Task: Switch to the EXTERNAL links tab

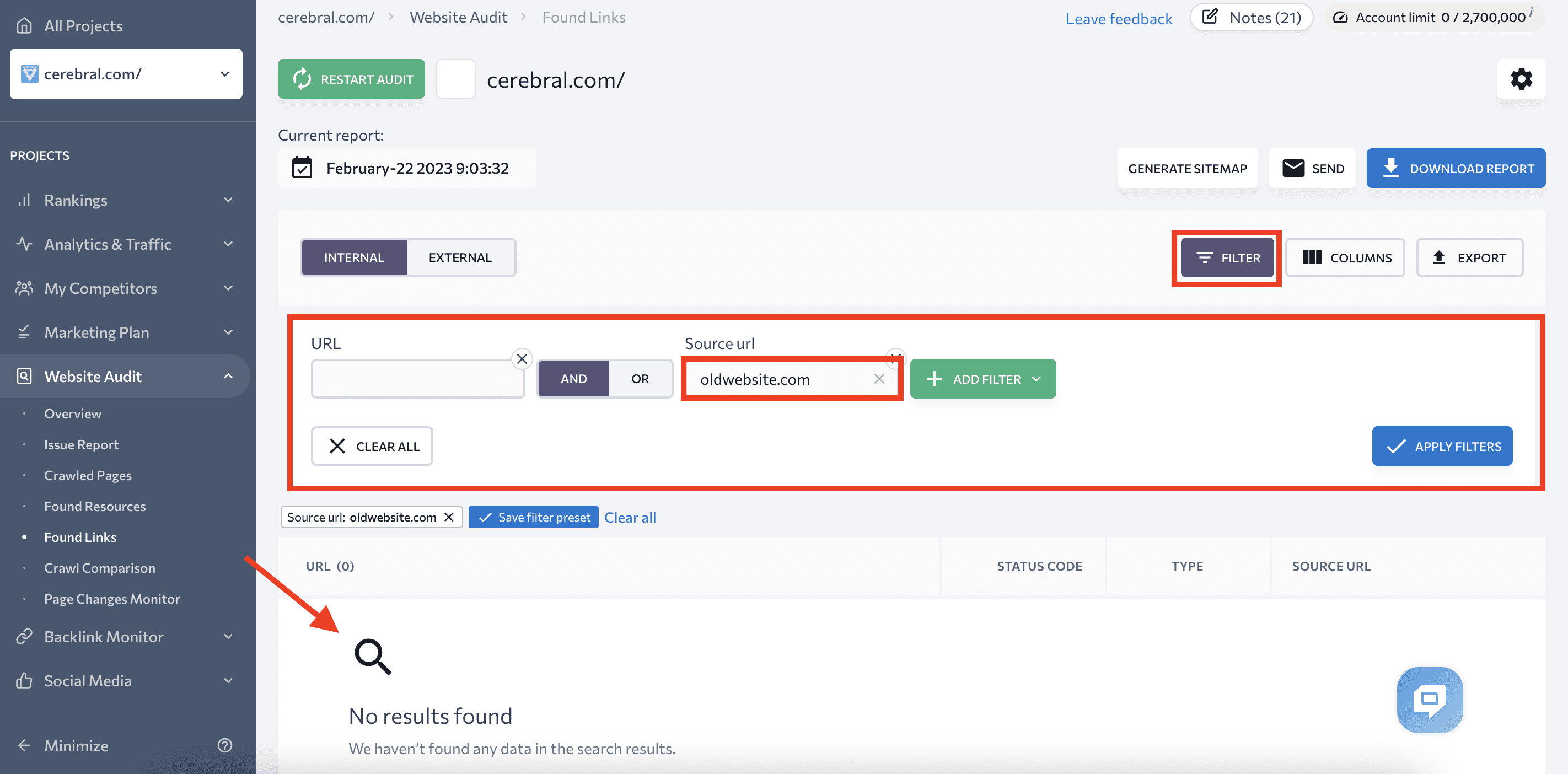Action: point(460,257)
